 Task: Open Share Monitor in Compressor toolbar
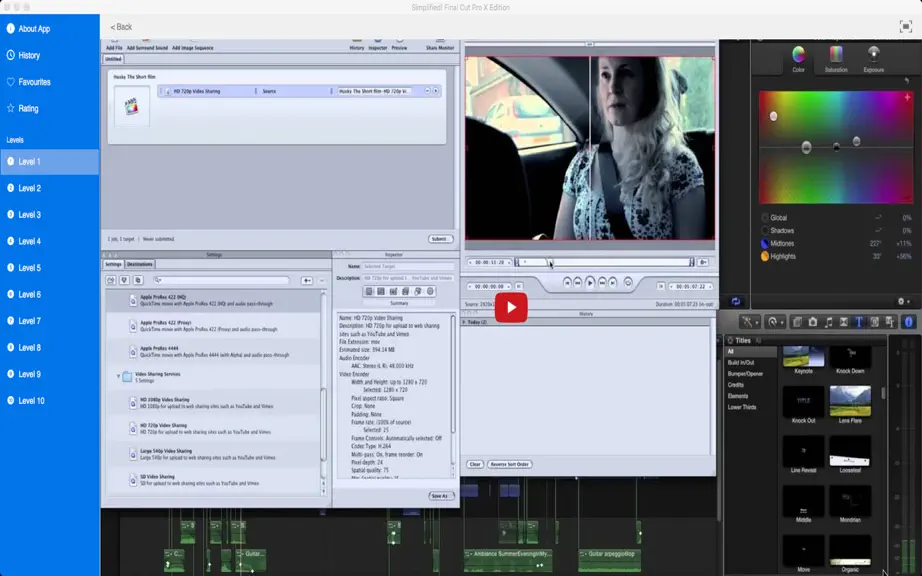[440, 45]
